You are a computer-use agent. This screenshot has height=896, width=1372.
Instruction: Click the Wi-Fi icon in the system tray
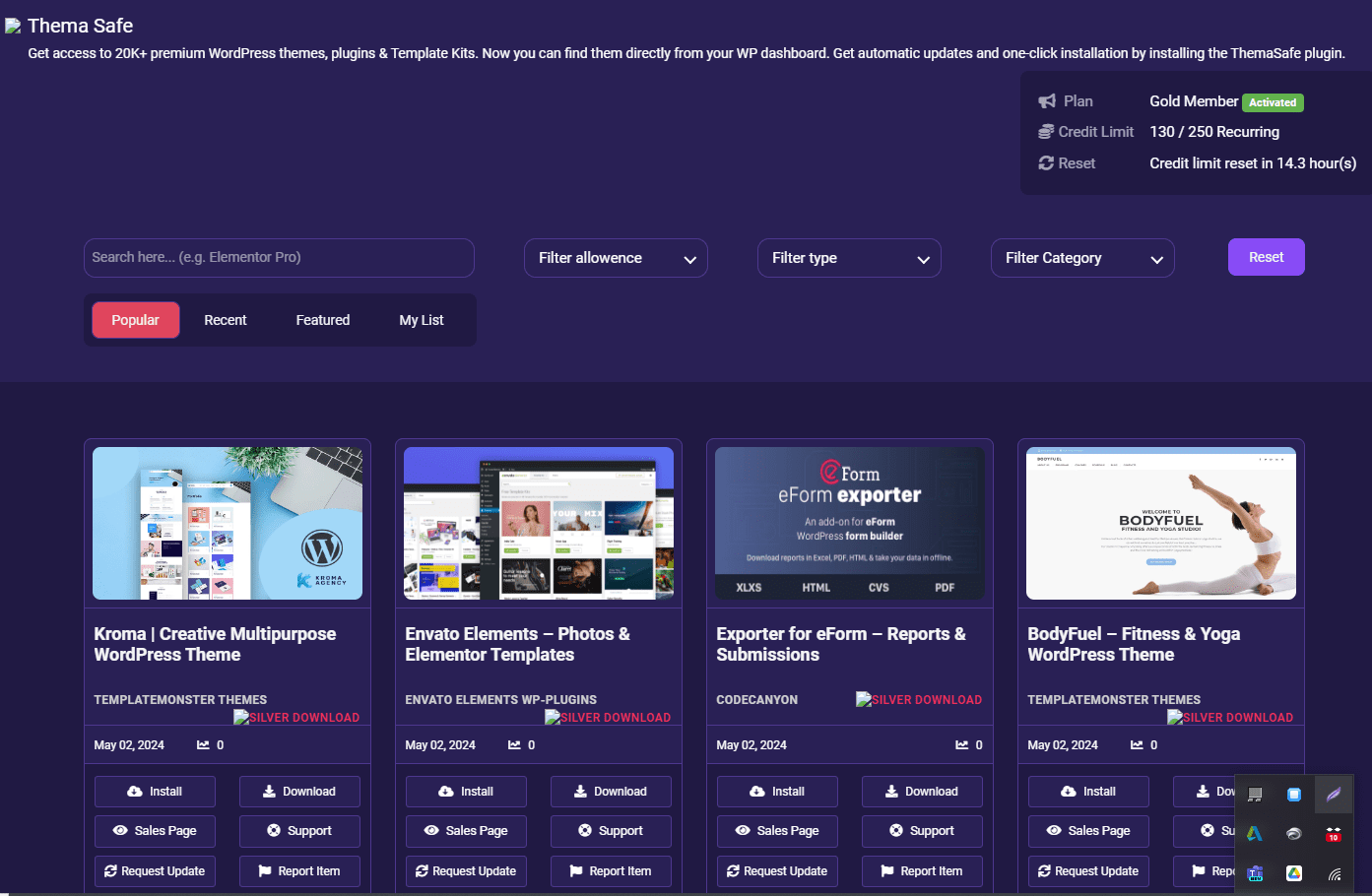click(x=1334, y=872)
